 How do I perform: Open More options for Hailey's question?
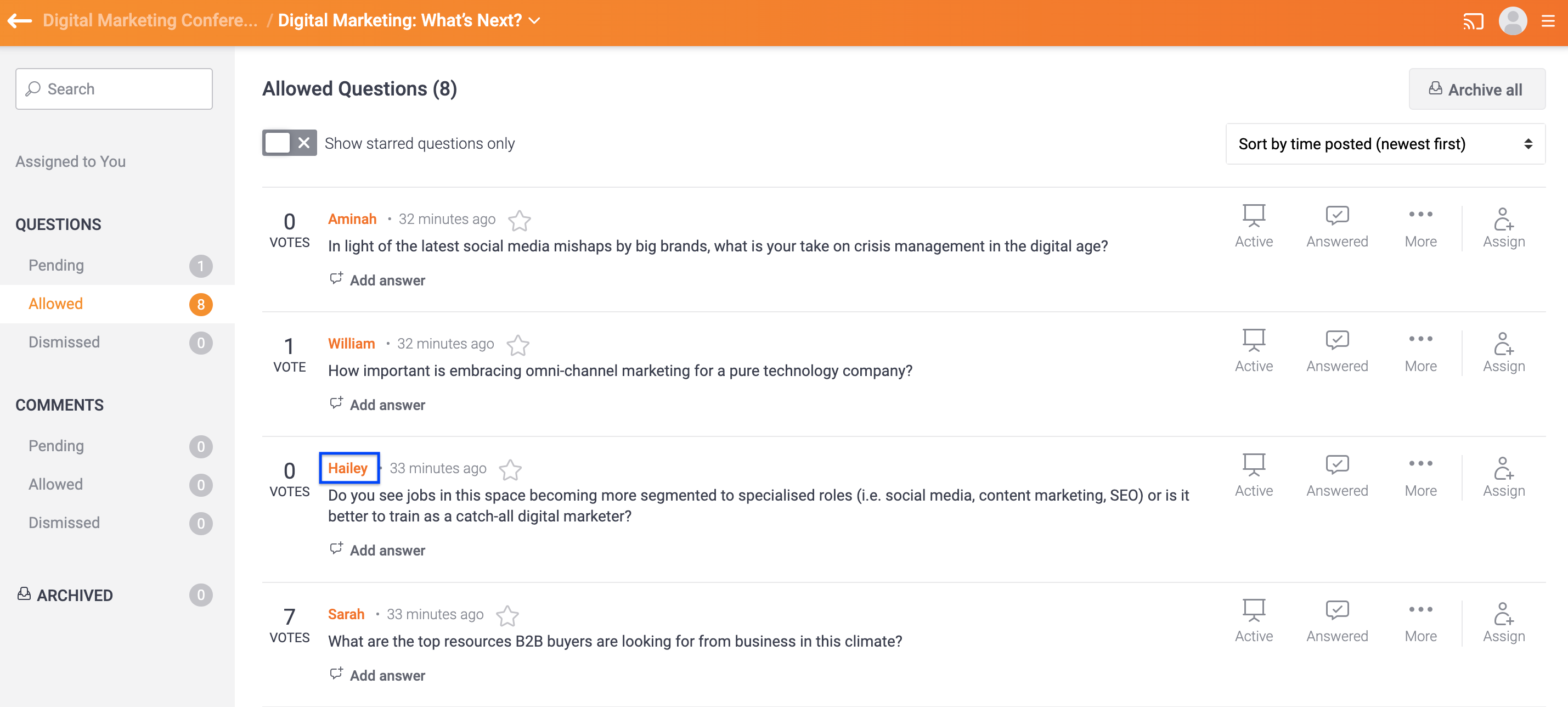(1420, 475)
